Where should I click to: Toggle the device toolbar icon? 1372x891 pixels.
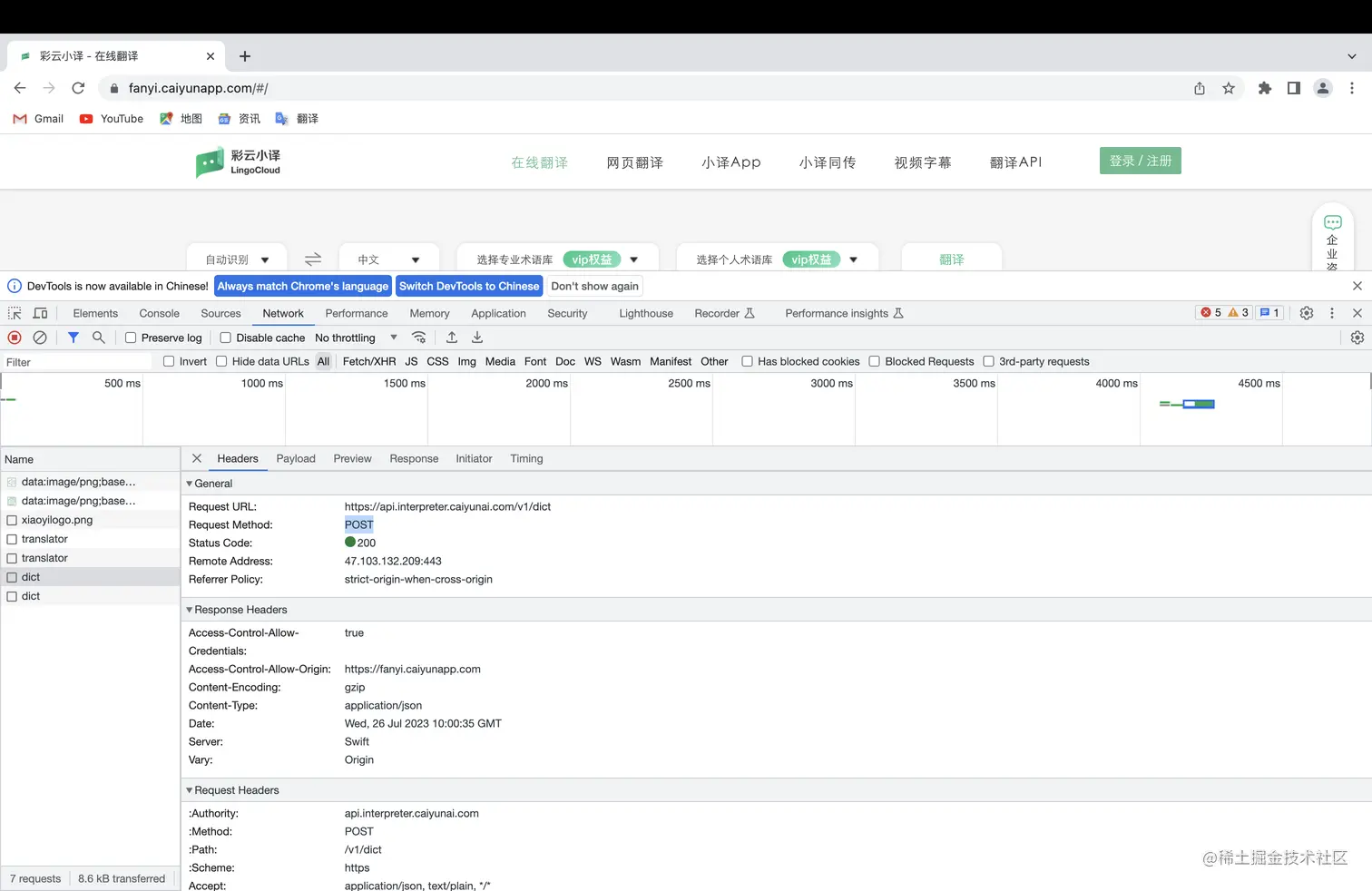(40, 313)
